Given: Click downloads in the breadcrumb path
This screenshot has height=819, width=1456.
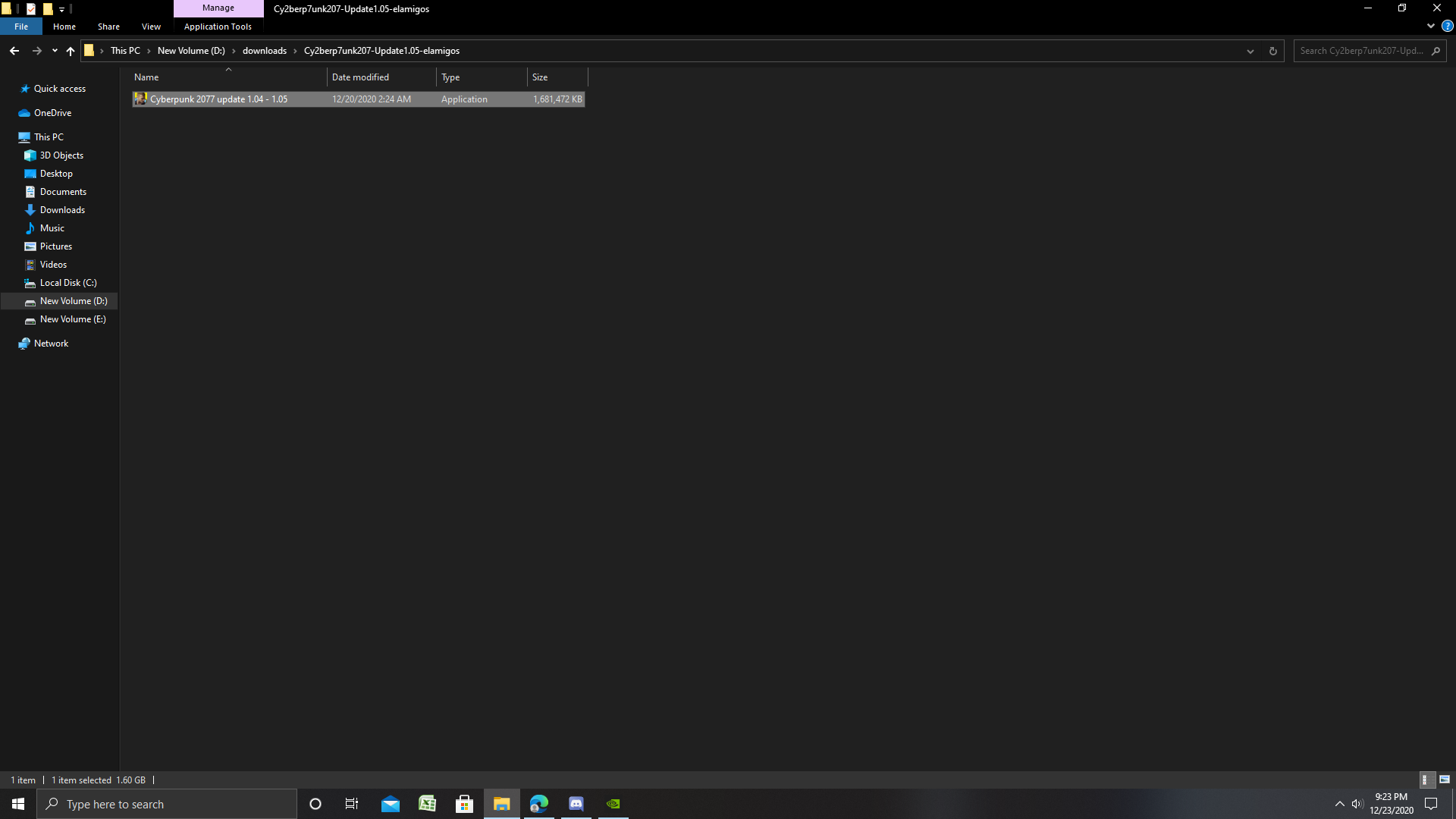Looking at the screenshot, I should pyautogui.click(x=264, y=51).
